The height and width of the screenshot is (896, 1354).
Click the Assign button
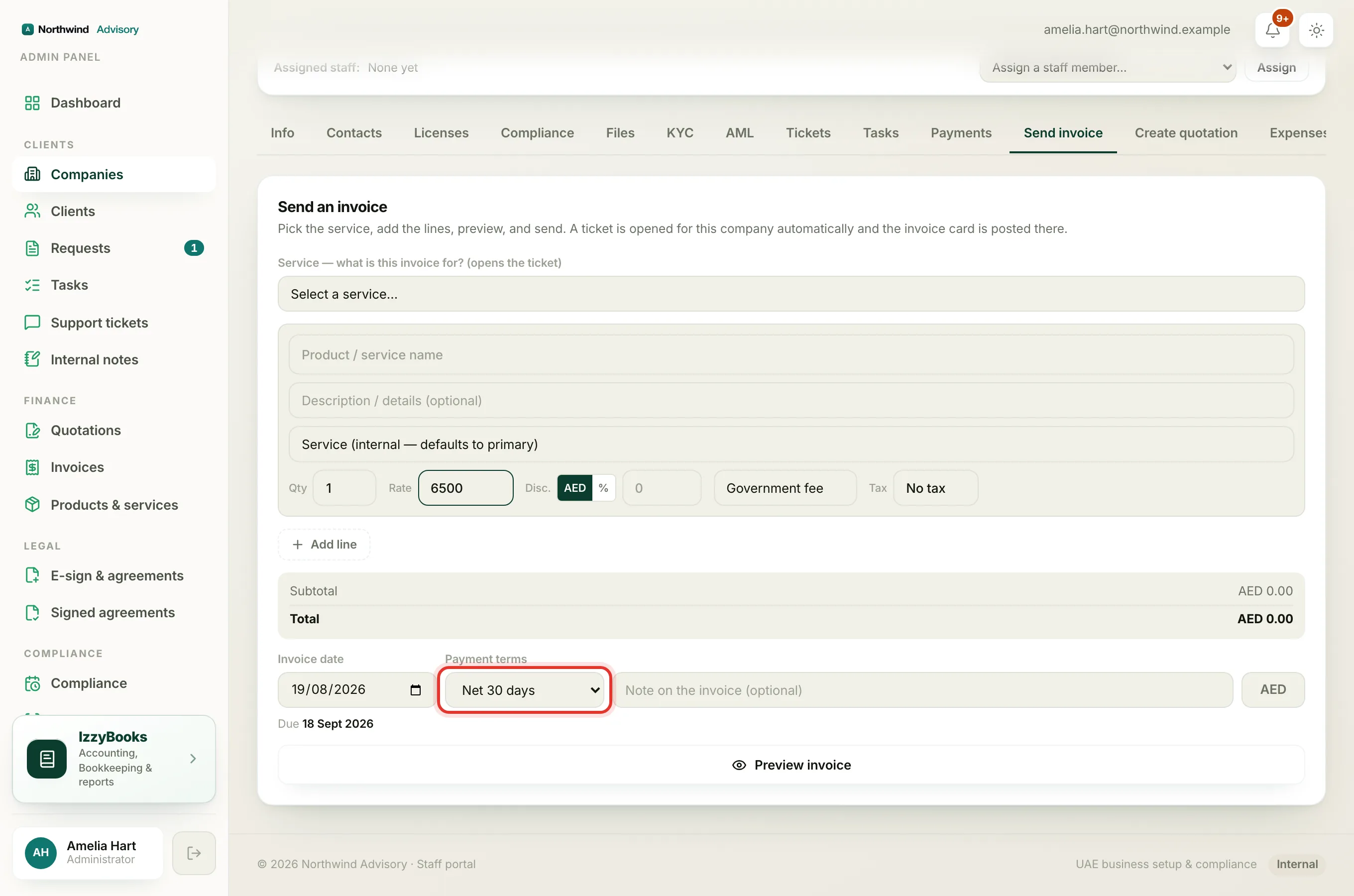(x=1276, y=67)
